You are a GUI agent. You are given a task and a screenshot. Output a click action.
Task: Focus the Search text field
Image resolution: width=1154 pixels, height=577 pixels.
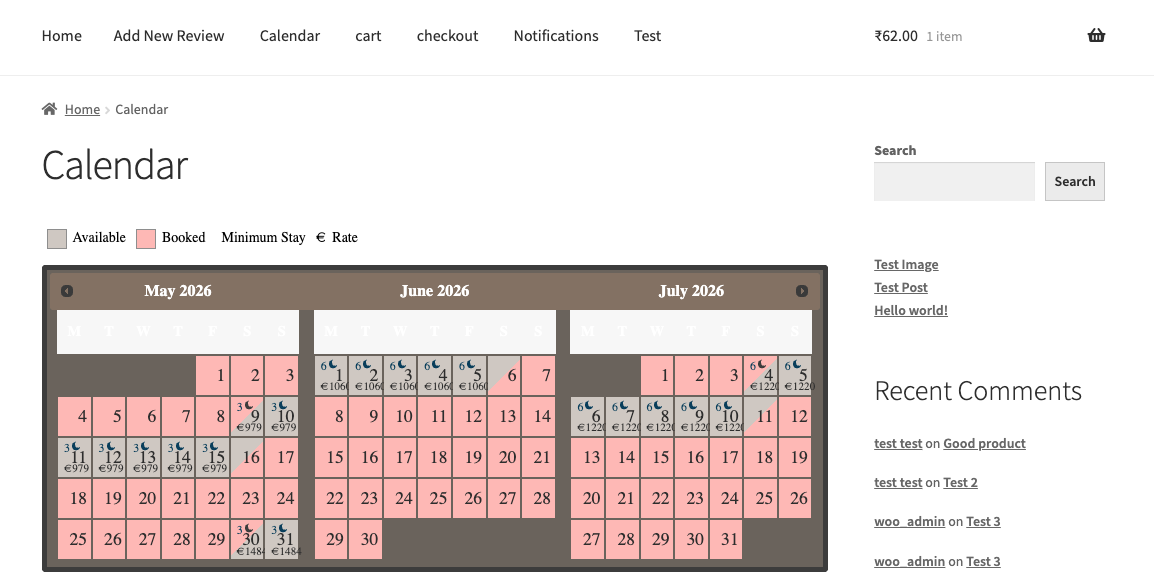point(954,182)
